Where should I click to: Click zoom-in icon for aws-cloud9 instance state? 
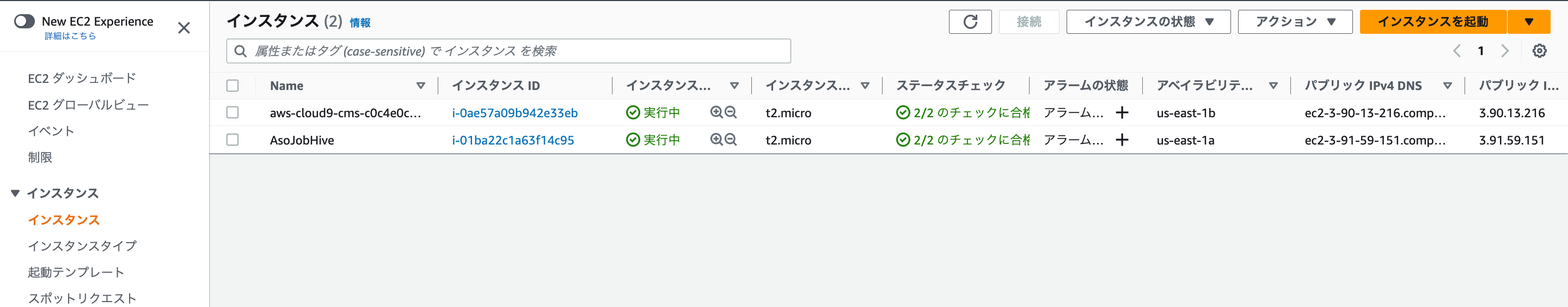pos(716,113)
